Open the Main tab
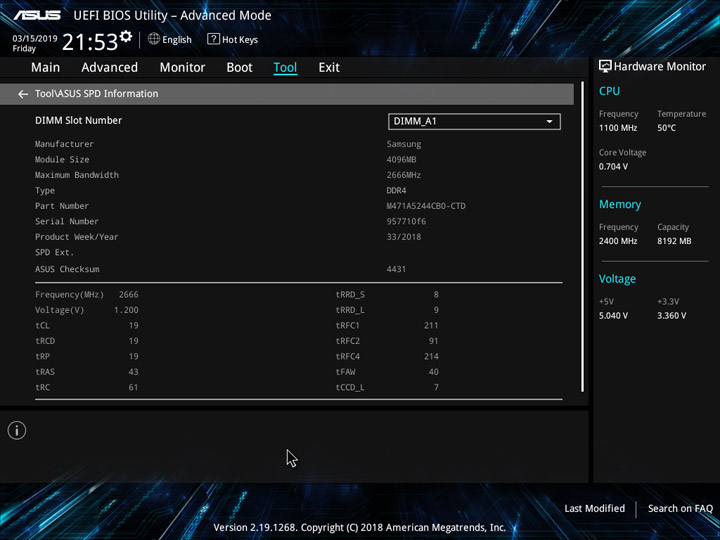Image resolution: width=720 pixels, height=540 pixels. pyautogui.click(x=45, y=68)
